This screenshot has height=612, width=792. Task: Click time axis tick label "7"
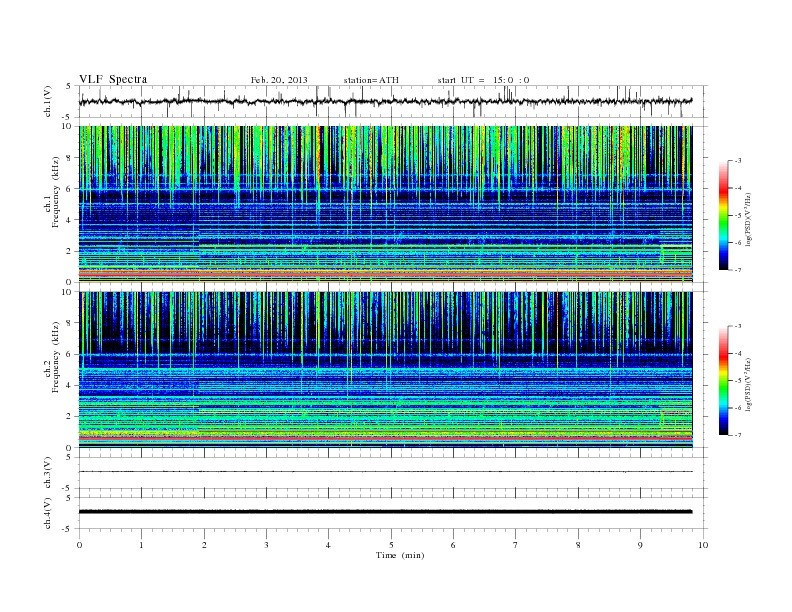[516, 545]
